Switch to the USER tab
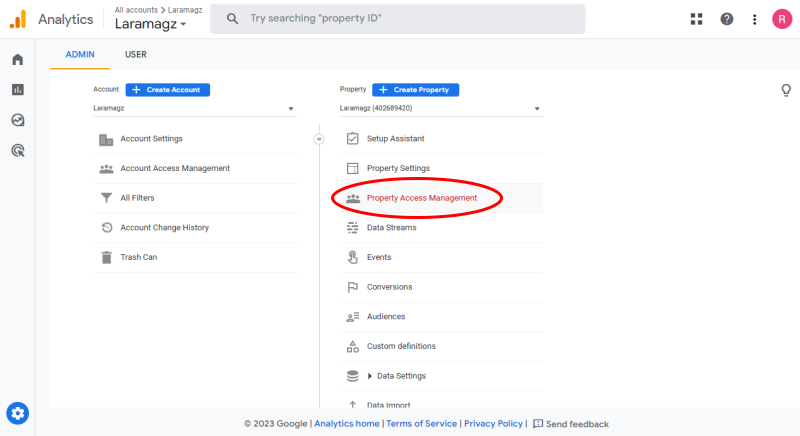This screenshot has width=800, height=436. click(136, 55)
